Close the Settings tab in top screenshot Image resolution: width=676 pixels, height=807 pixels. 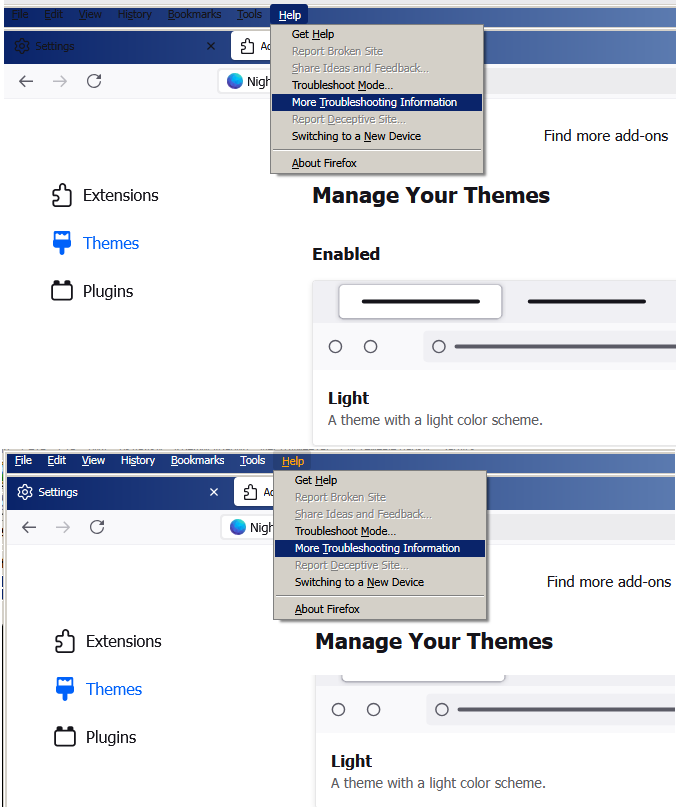(211, 46)
